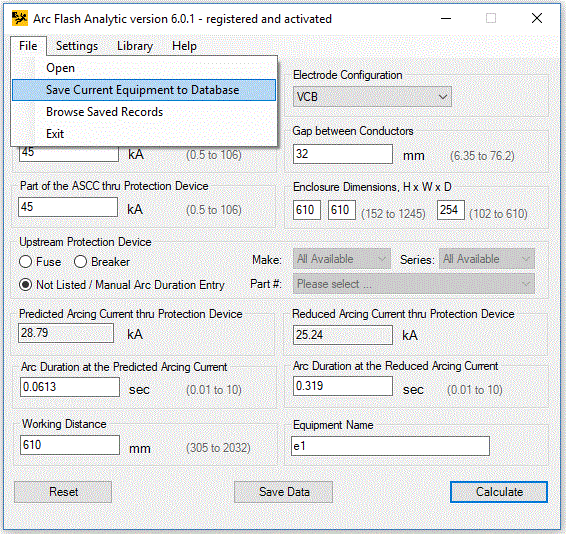Screen dimensions: 566x534
Task: Select Exit from the File menu
Action: [x=144, y=134]
